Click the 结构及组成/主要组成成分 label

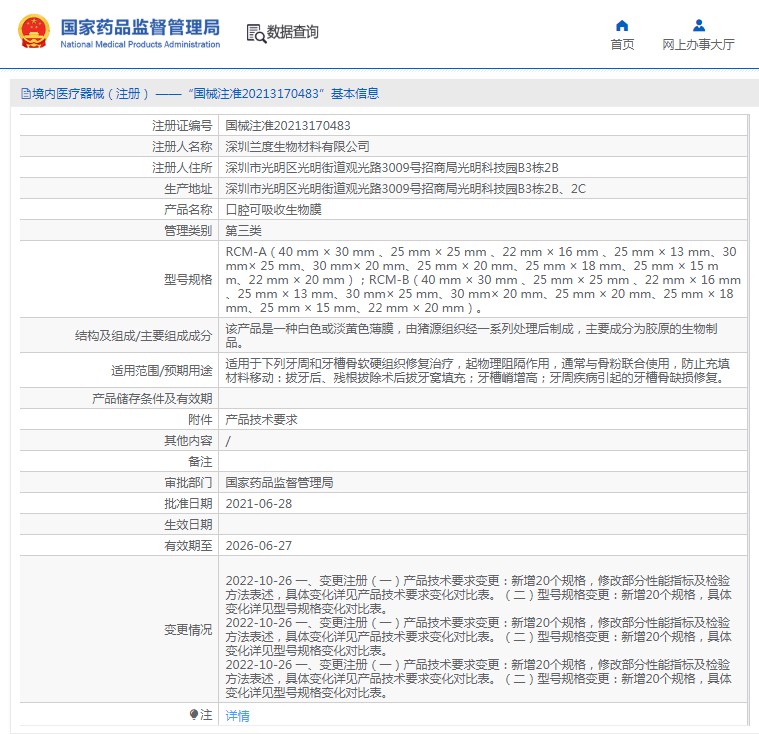coord(144,336)
